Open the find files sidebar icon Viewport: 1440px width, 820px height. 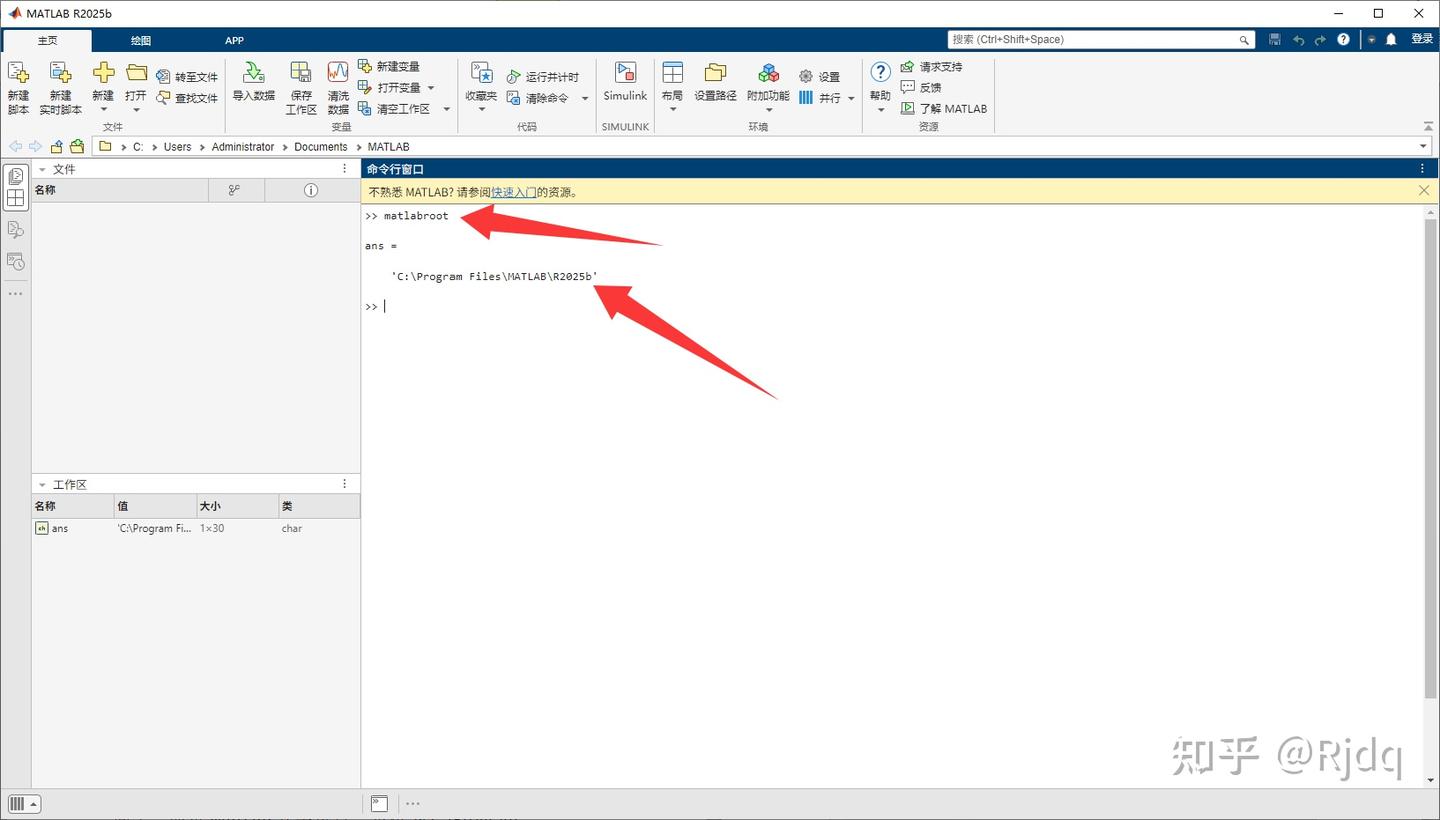click(x=15, y=230)
